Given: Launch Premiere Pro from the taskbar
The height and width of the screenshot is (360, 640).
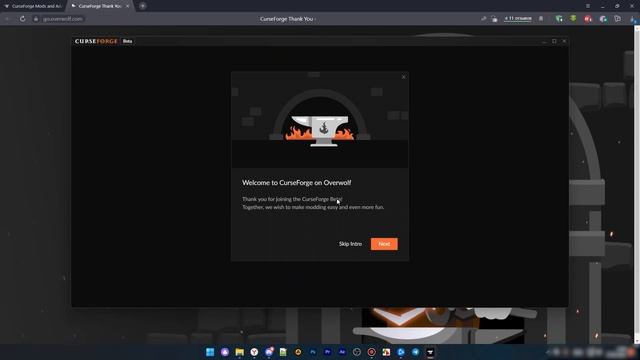Looking at the screenshot, I should tap(327, 352).
